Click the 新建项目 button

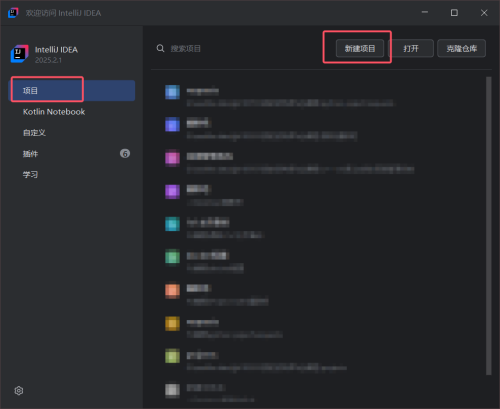coord(360,49)
